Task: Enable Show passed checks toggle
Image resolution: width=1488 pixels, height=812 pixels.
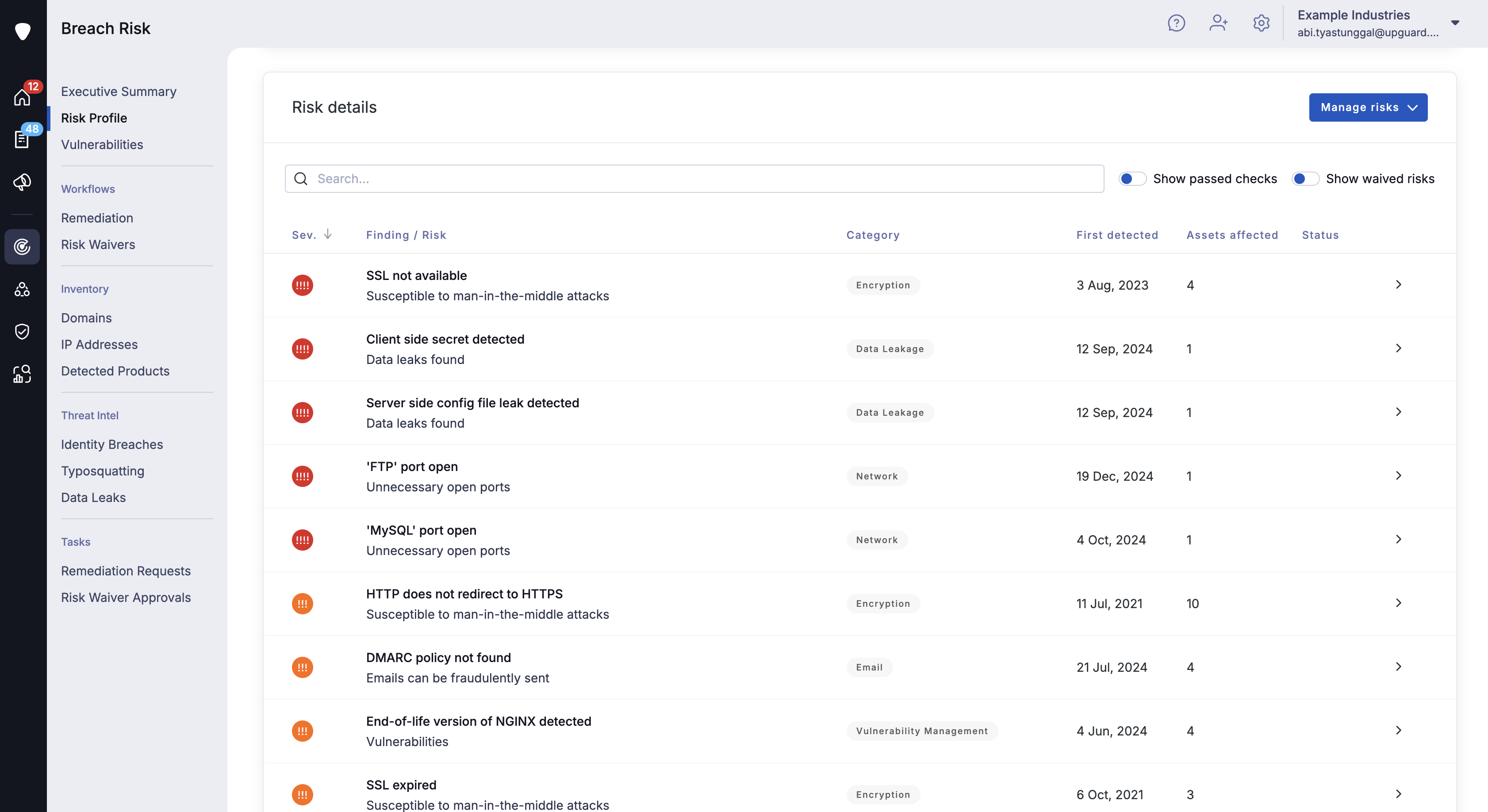Action: [x=1132, y=179]
